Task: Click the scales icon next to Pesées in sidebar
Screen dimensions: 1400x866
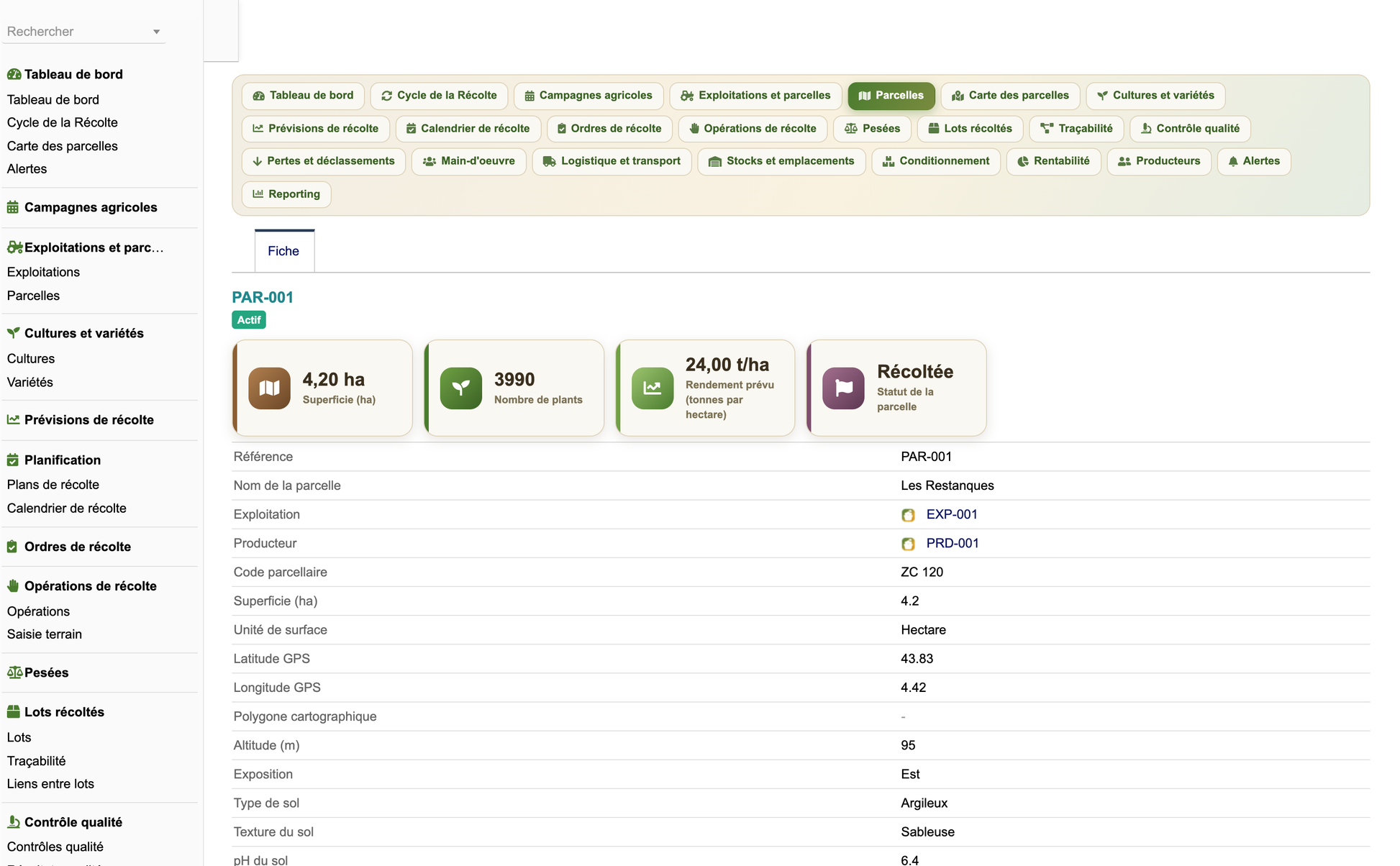Action: click(x=14, y=673)
